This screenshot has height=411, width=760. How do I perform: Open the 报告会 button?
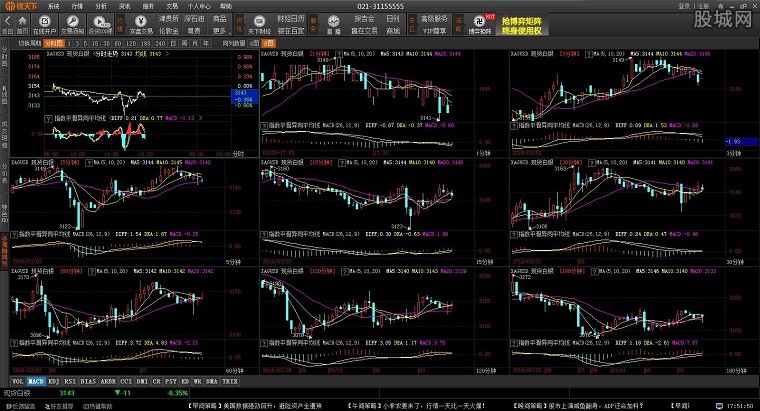pos(364,18)
